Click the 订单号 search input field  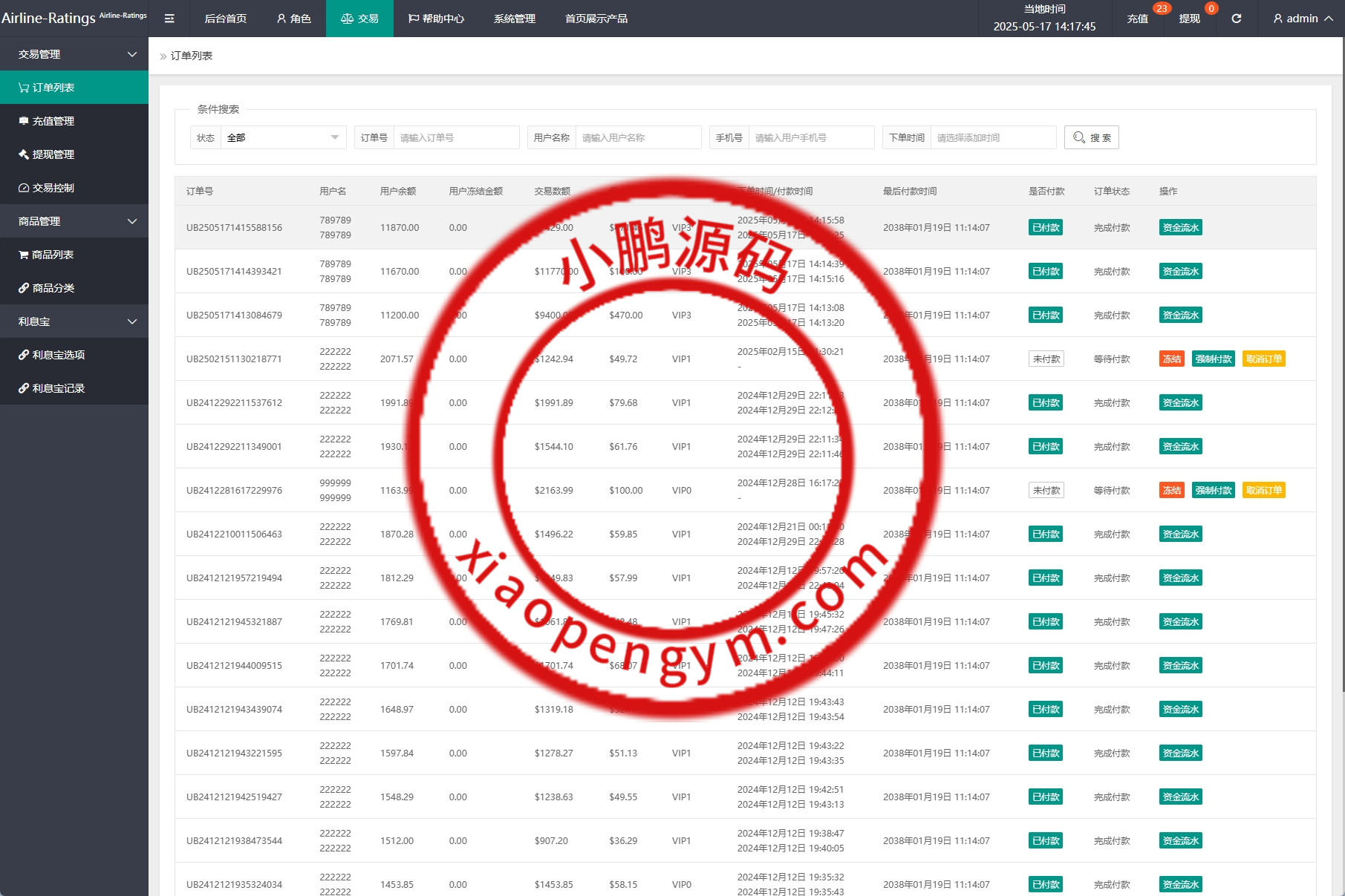[455, 137]
